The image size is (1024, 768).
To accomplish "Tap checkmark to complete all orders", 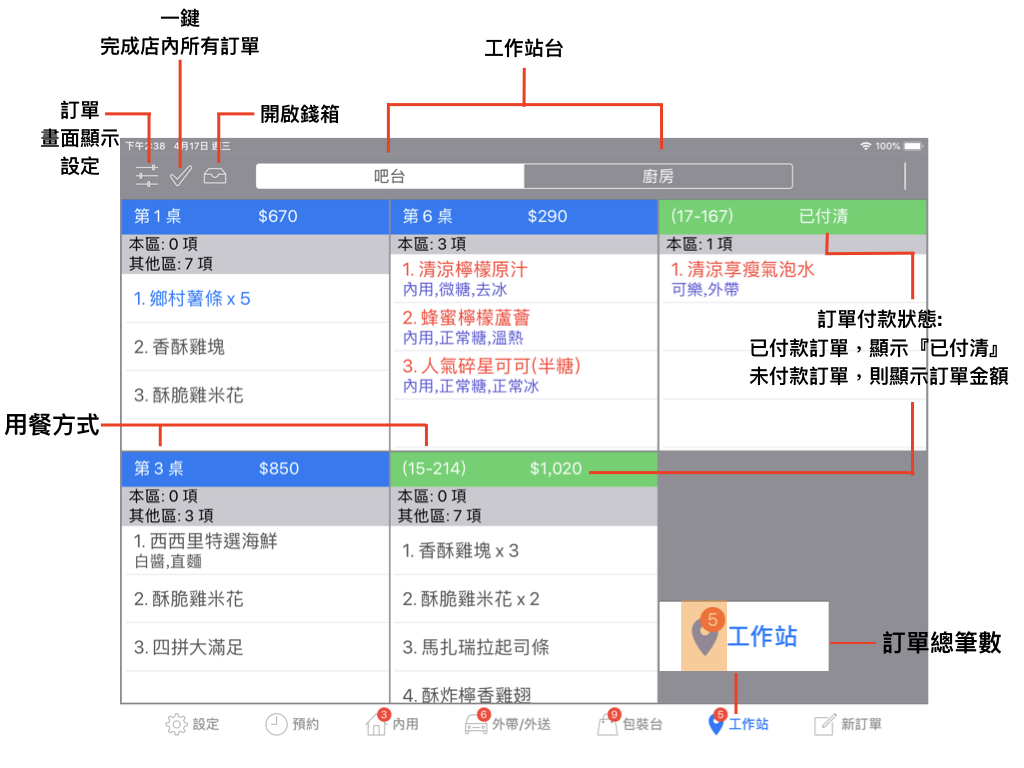I will tap(180, 176).
